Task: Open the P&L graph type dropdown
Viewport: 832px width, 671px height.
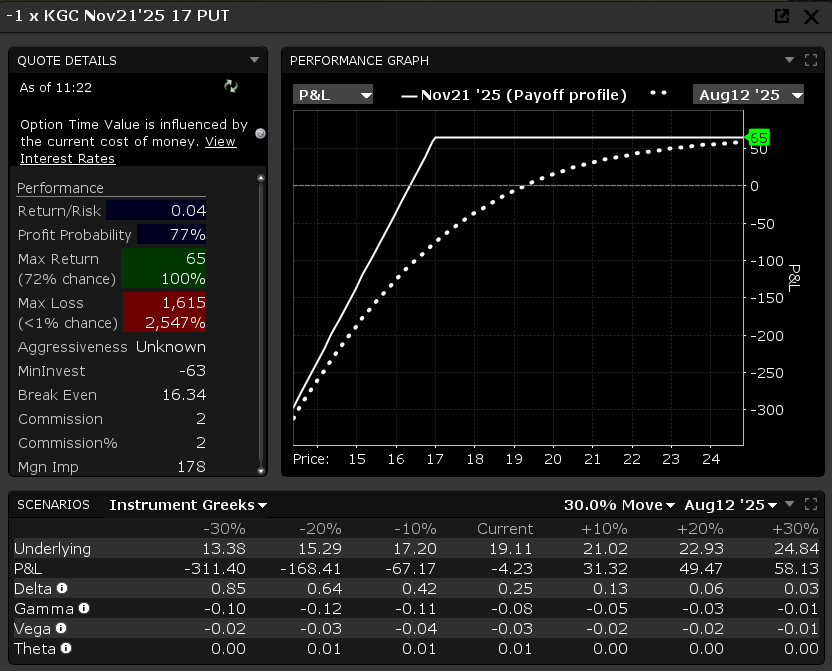Action: (333, 95)
